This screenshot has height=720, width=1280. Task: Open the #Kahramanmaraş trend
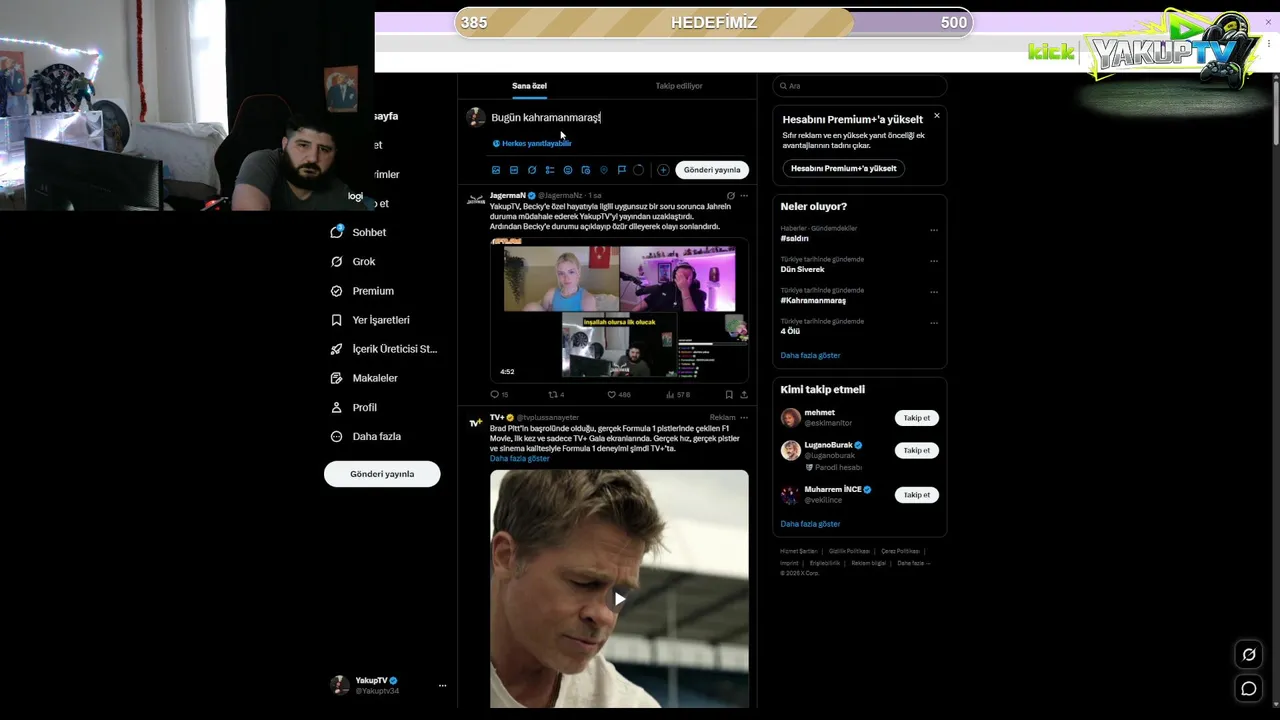[813, 301]
